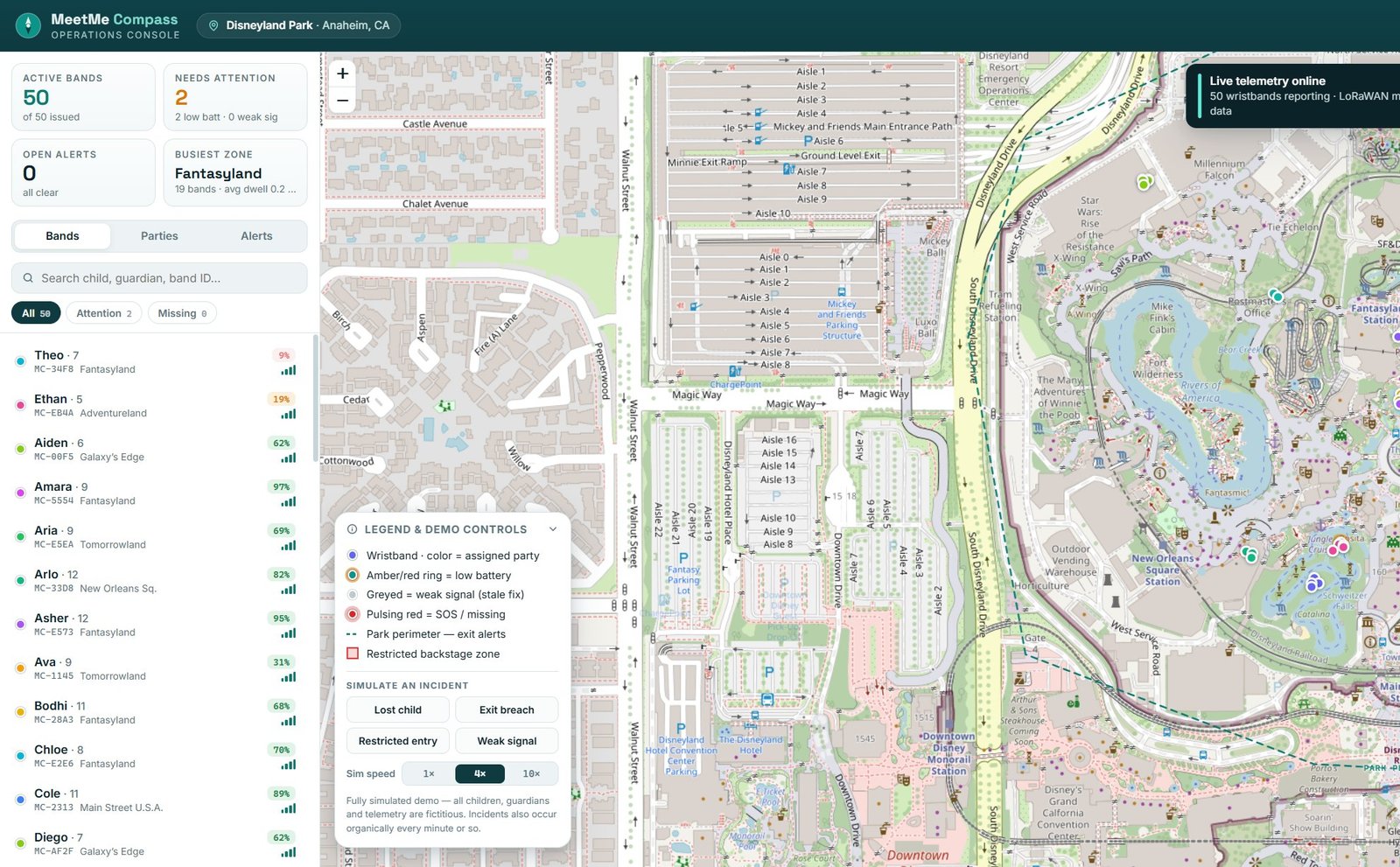Viewport: 1400px width, 867px height.
Task: Set sim speed to 4×
Action: click(479, 773)
